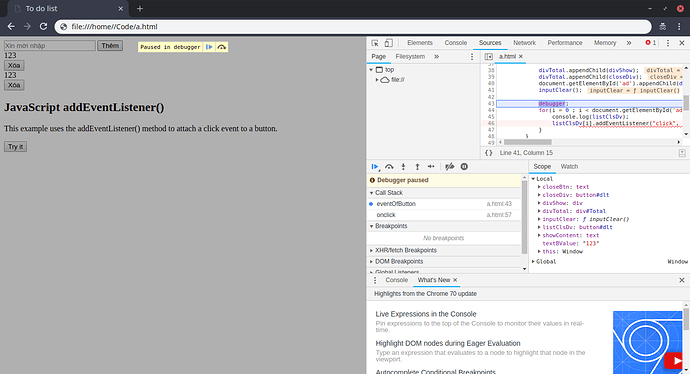Toggle pause on exceptions button
The height and width of the screenshot is (374, 690).
point(464,167)
